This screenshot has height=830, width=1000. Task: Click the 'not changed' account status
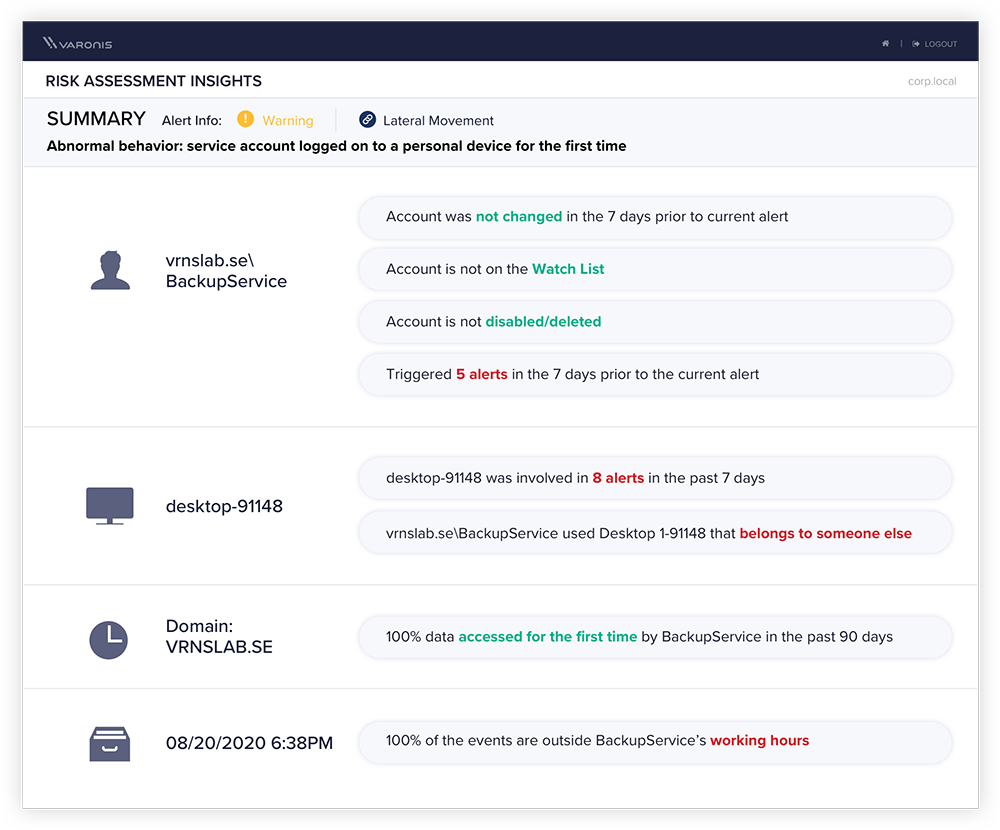coord(518,216)
